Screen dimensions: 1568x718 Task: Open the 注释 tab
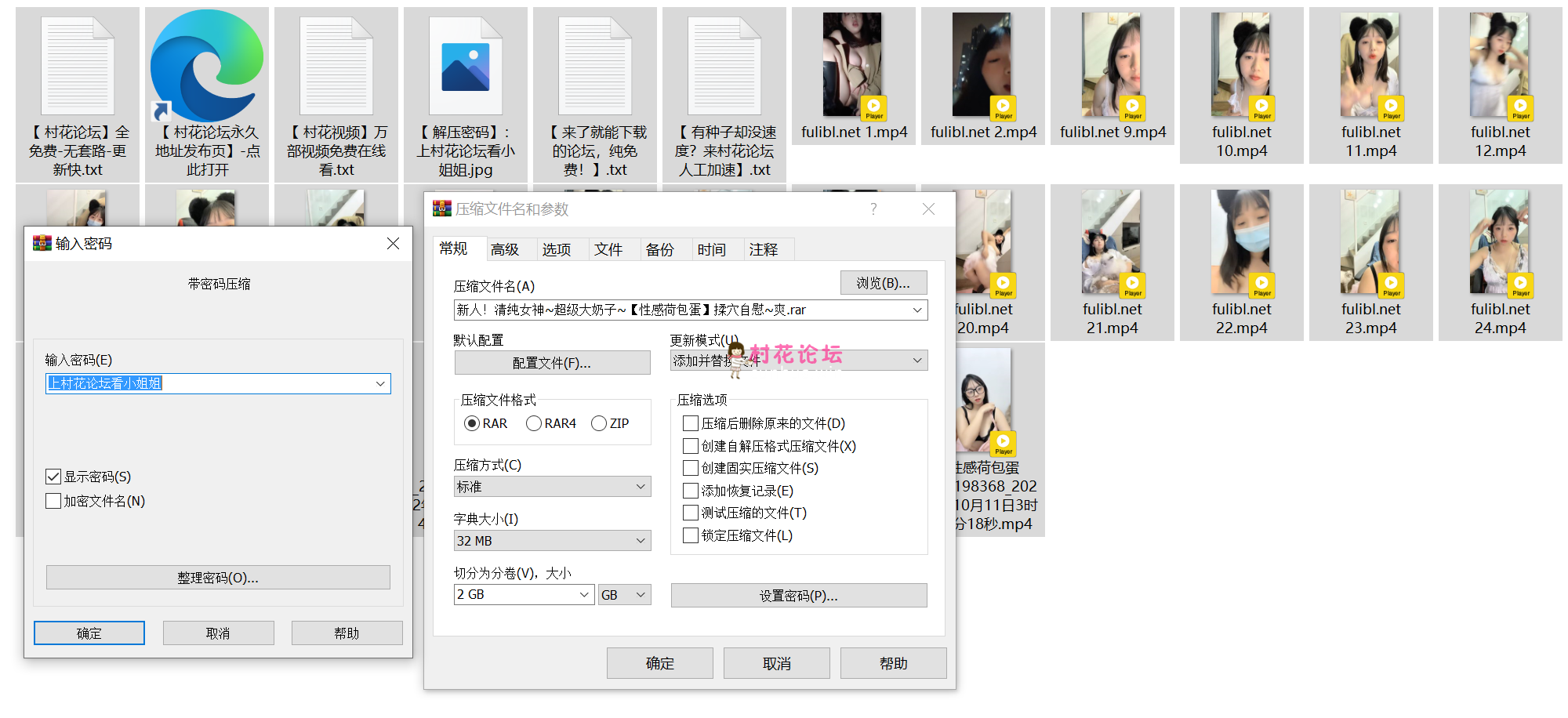pyautogui.click(x=763, y=249)
